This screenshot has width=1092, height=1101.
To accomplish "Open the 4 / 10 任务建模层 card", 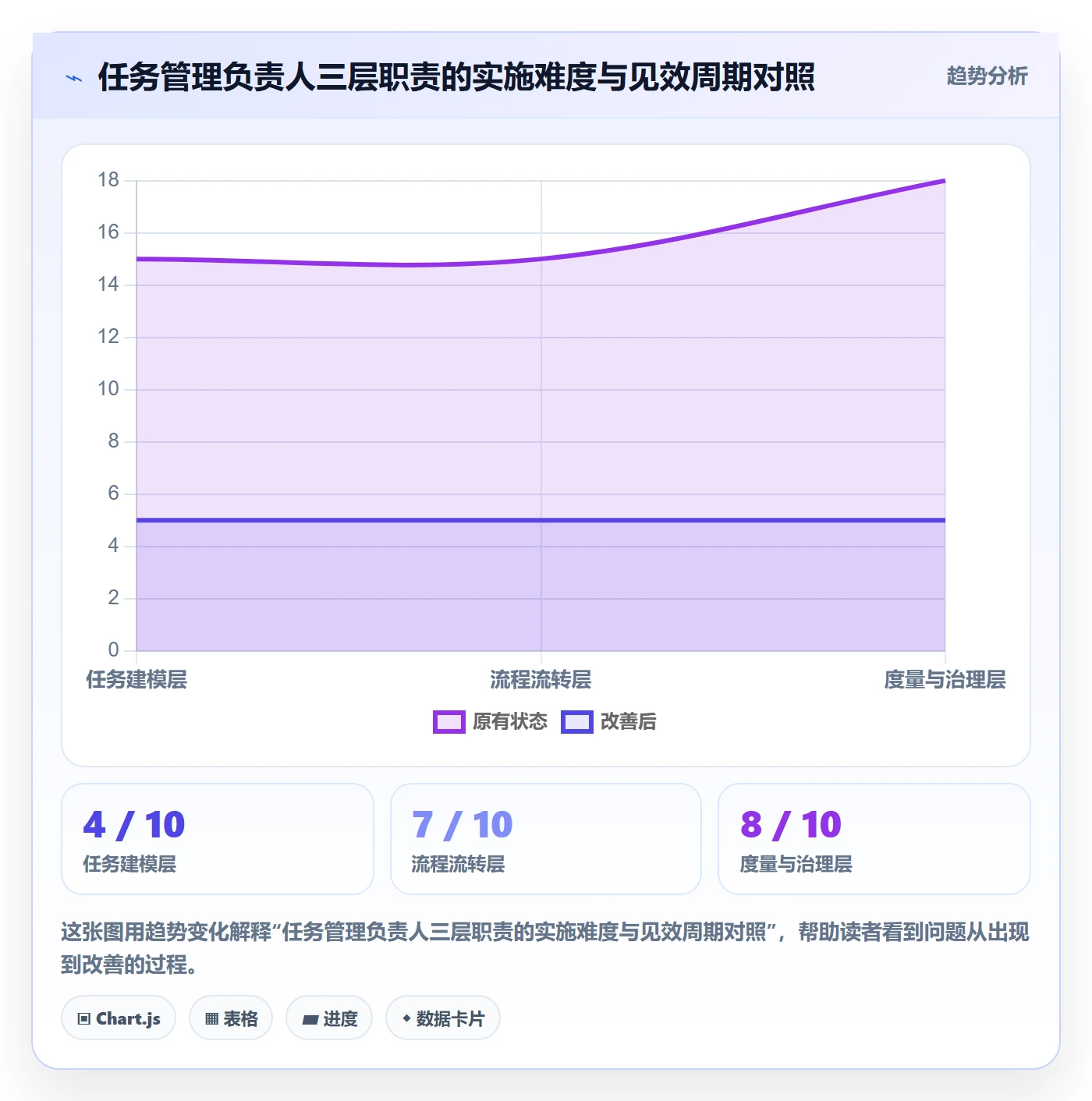I will [218, 839].
